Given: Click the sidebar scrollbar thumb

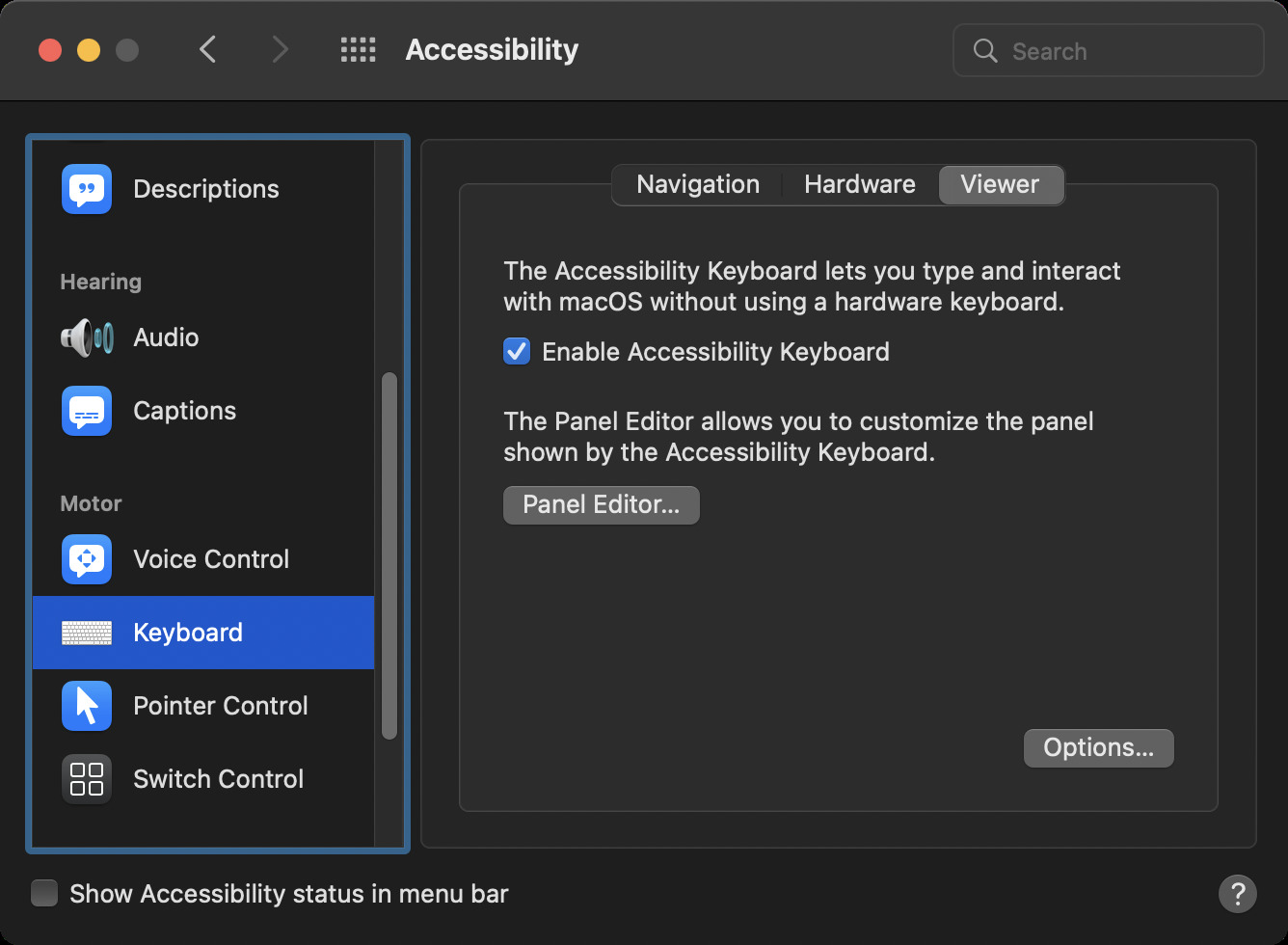Looking at the screenshot, I should tap(389, 554).
